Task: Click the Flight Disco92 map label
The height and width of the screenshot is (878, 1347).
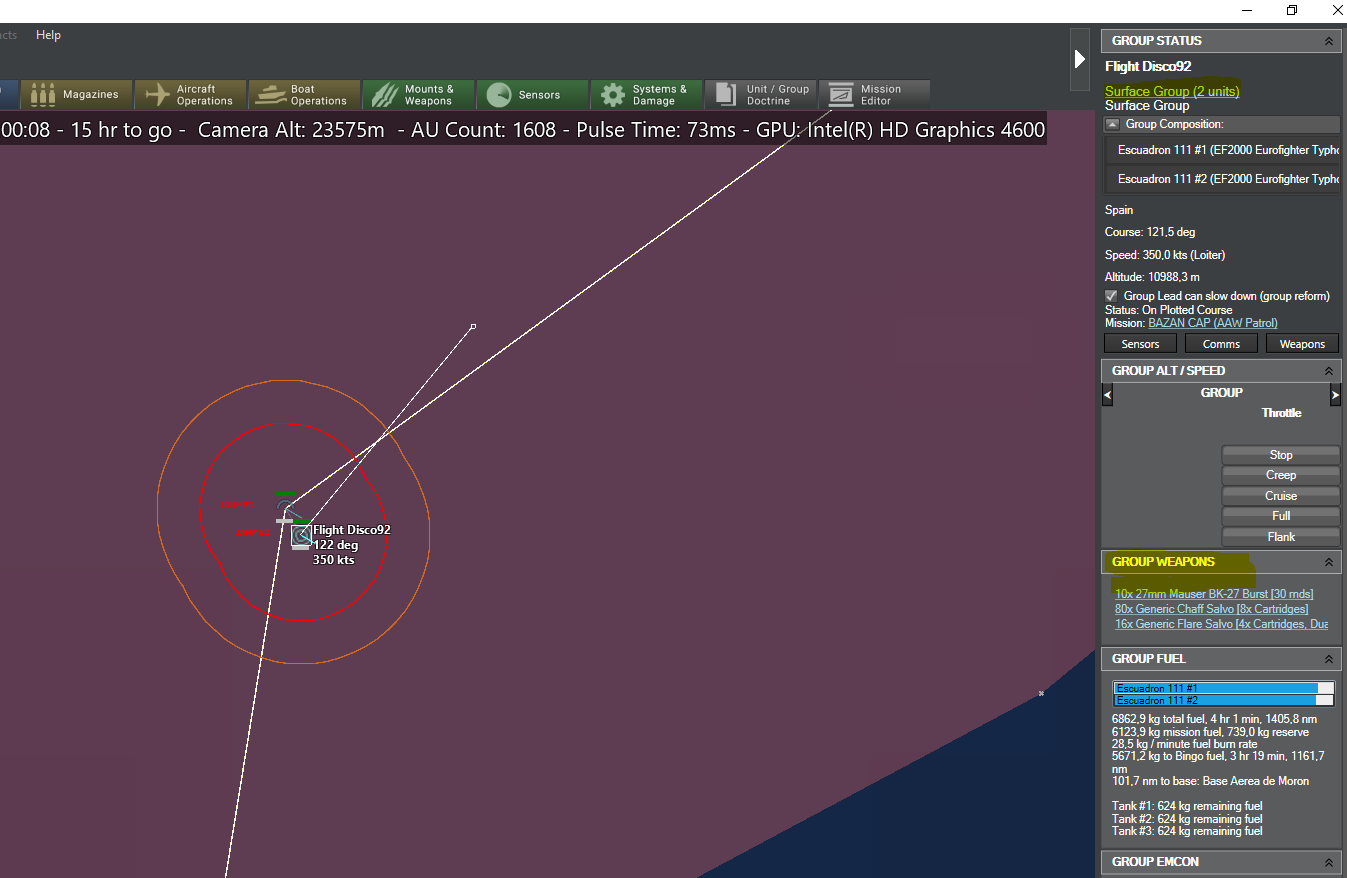Action: 352,530
